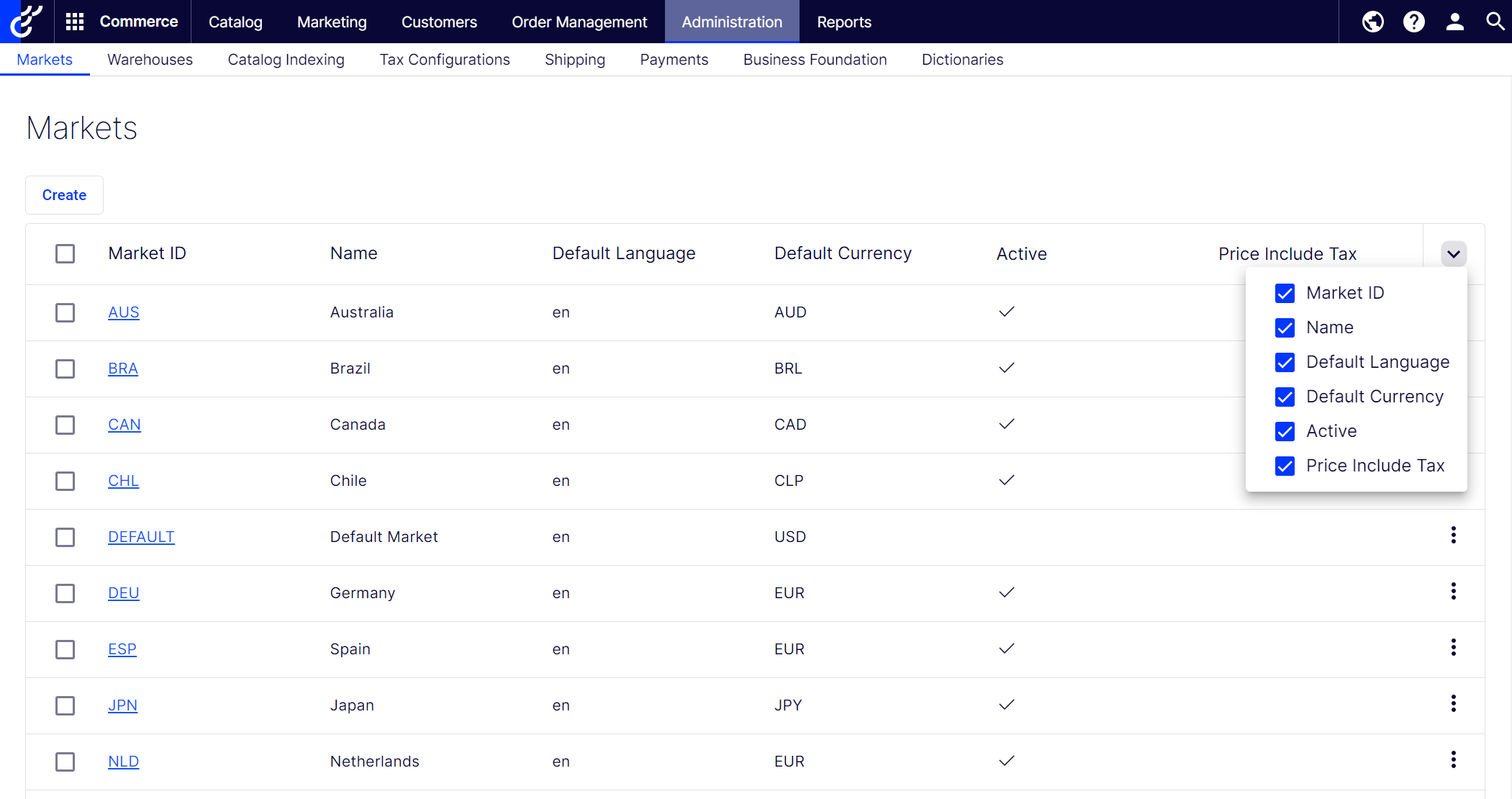Hide the Default Currency column
Image resolution: width=1512 pixels, height=799 pixels.
pos(1285,397)
